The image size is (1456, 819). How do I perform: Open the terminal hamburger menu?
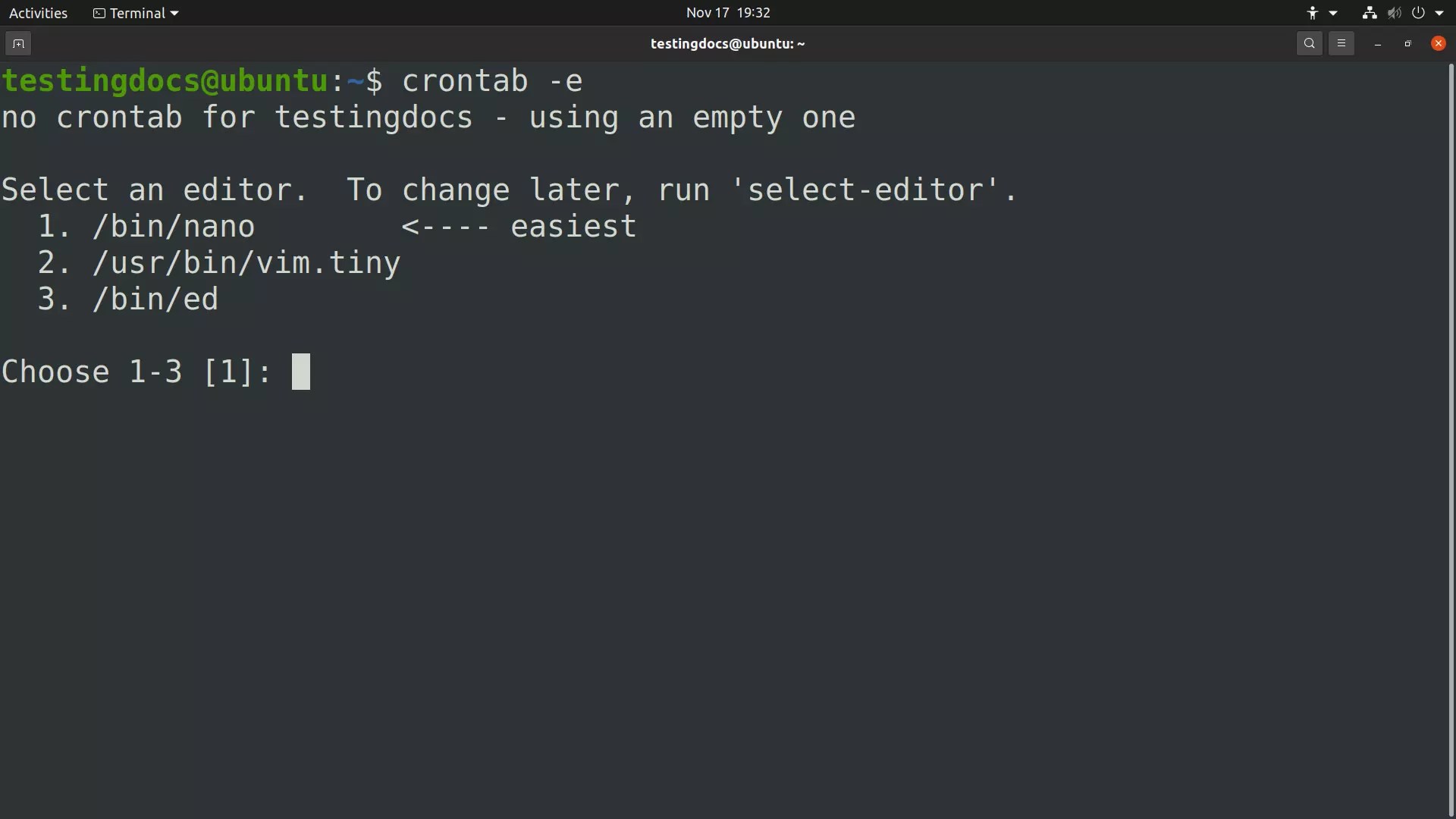[x=1341, y=44]
